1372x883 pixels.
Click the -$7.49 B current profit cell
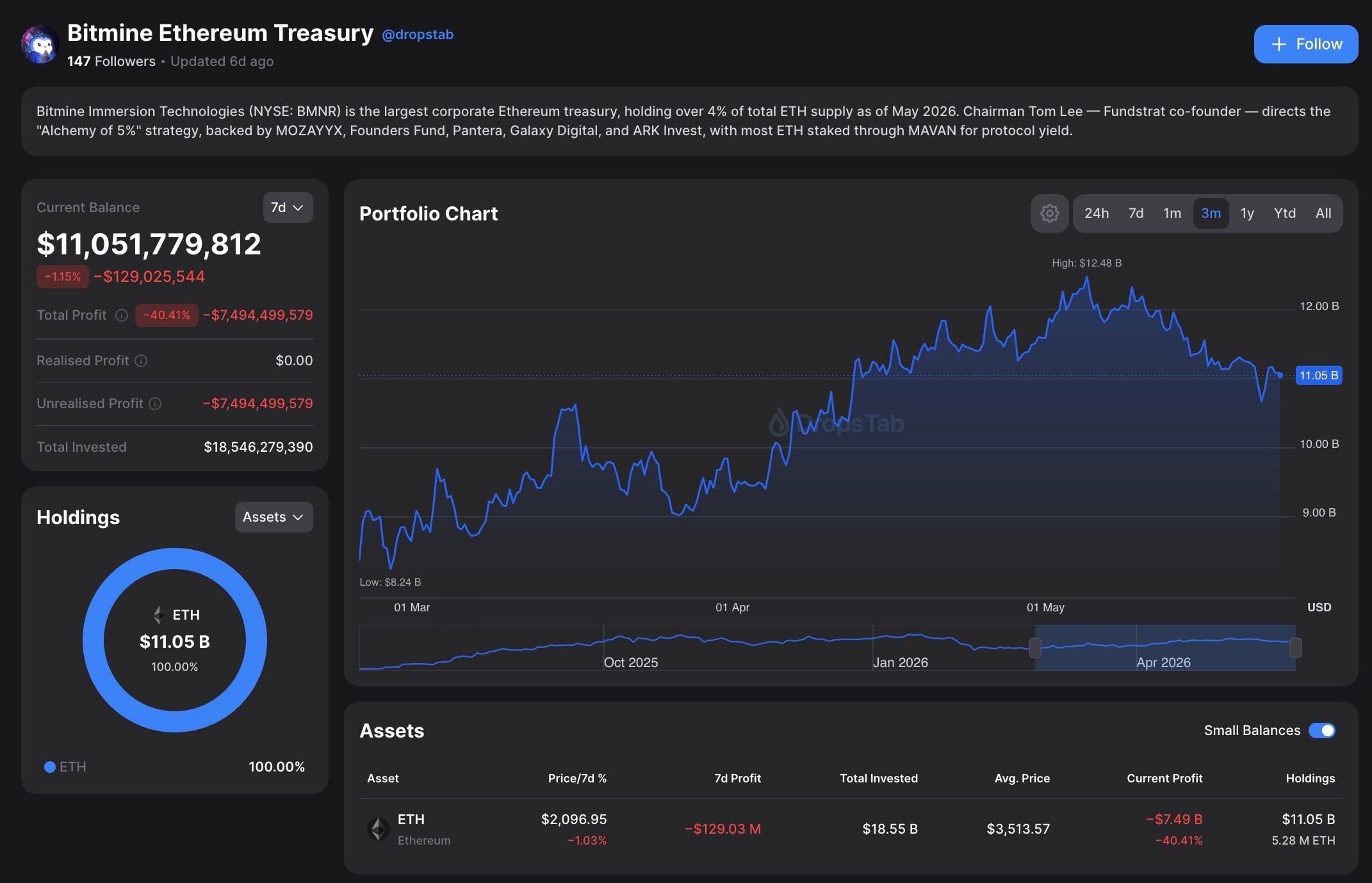pyautogui.click(x=1174, y=820)
